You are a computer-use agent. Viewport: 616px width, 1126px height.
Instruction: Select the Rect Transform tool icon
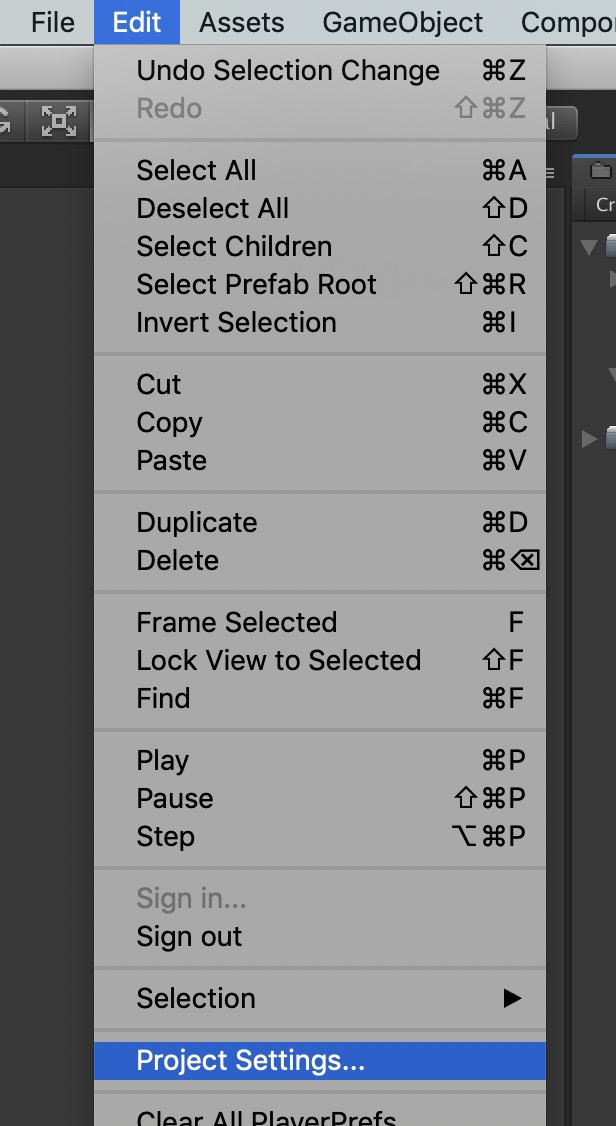pos(59,122)
